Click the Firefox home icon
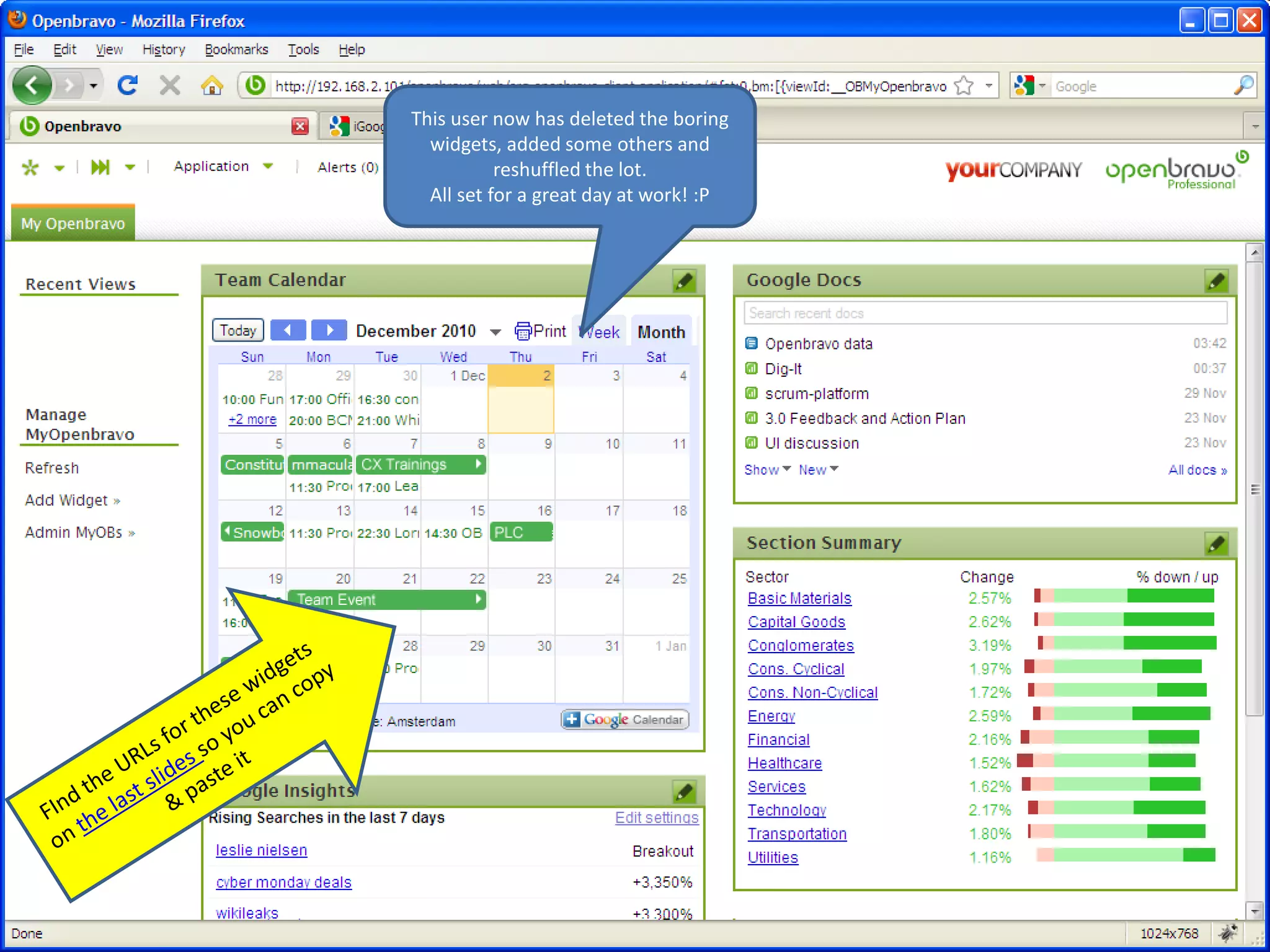Screen dimensions: 1270x952 (212, 85)
